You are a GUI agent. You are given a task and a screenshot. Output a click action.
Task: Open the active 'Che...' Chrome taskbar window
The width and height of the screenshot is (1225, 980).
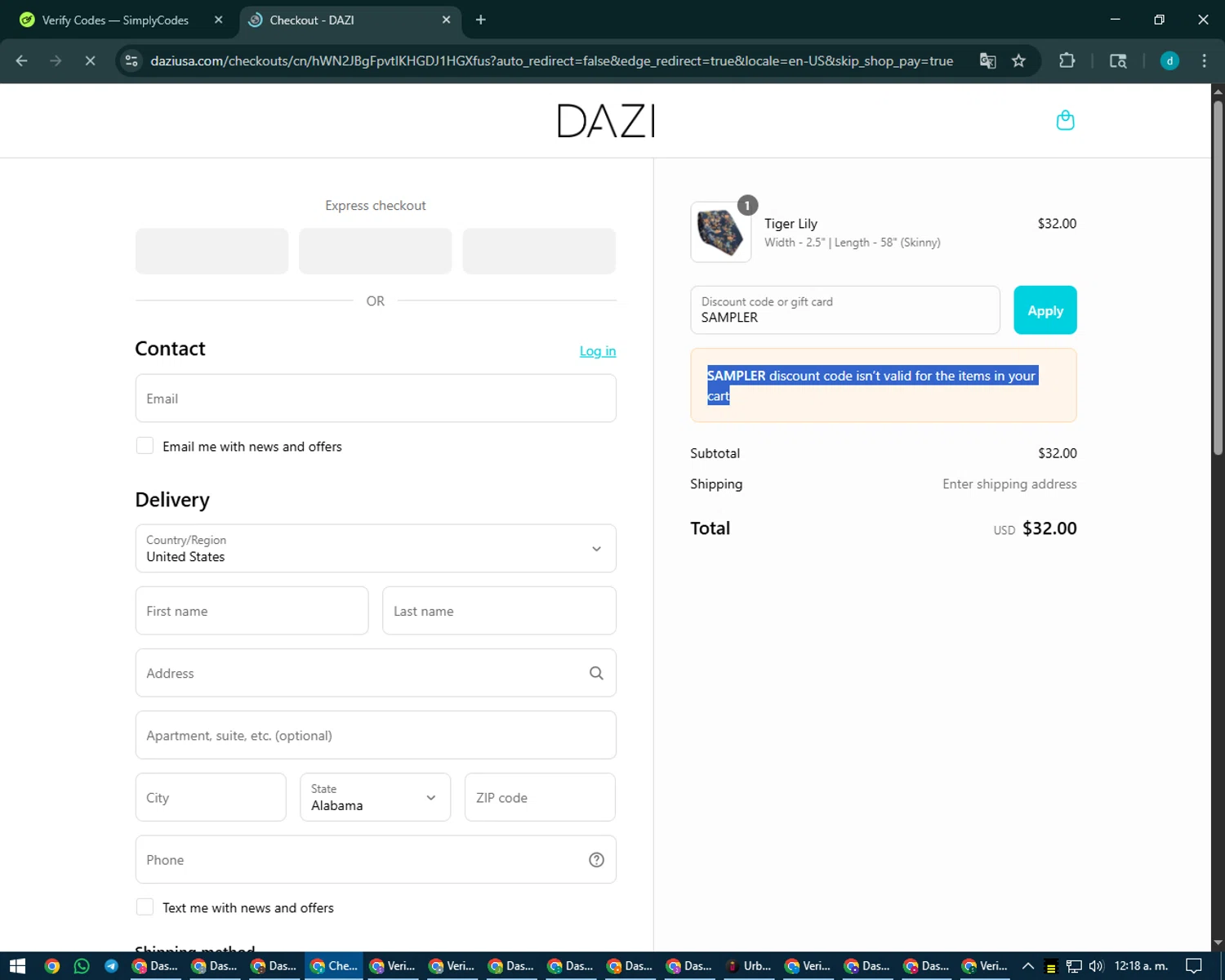click(334, 966)
